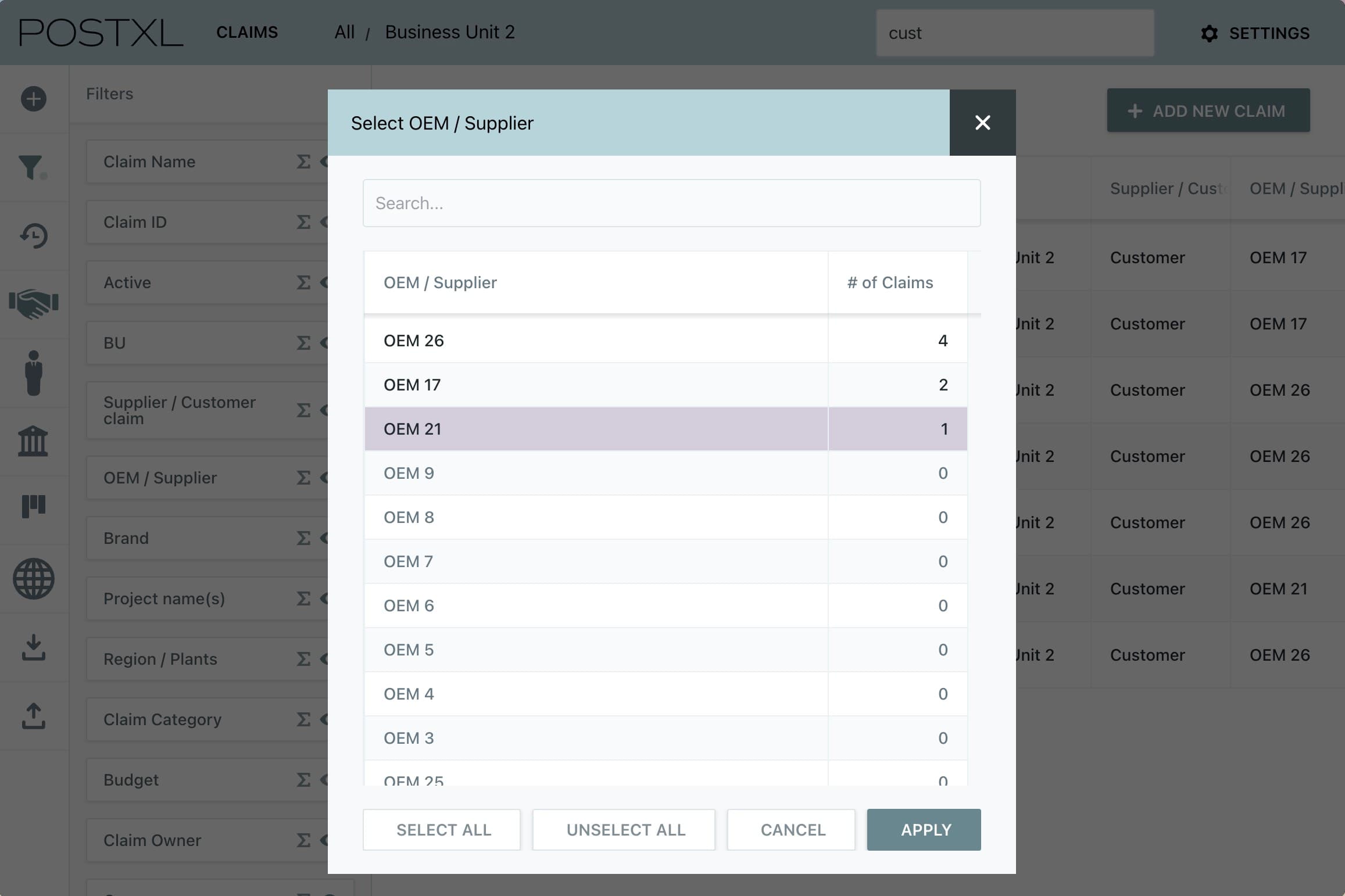This screenshot has width=1345, height=896.
Task: Open the CLAIMS menu in header
Action: 247,33
